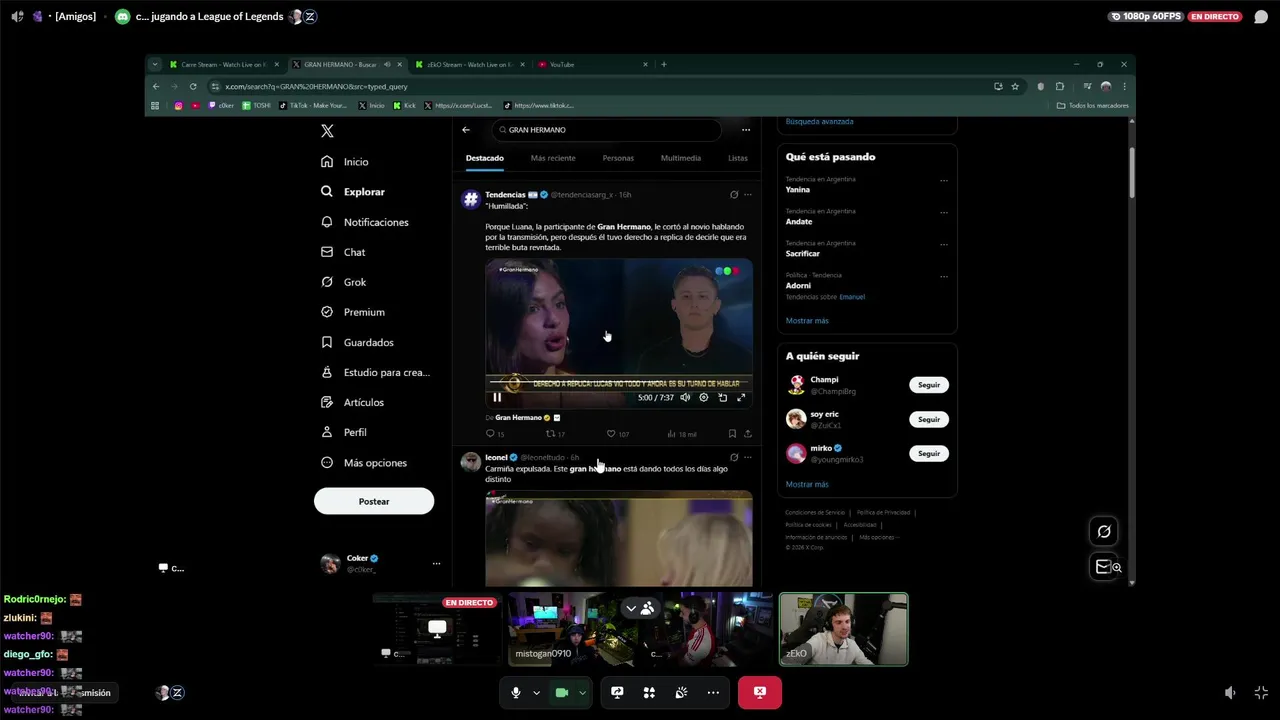The height and width of the screenshot is (720, 1280).
Task: Open video settings gear icon
Action: point(704,397)
